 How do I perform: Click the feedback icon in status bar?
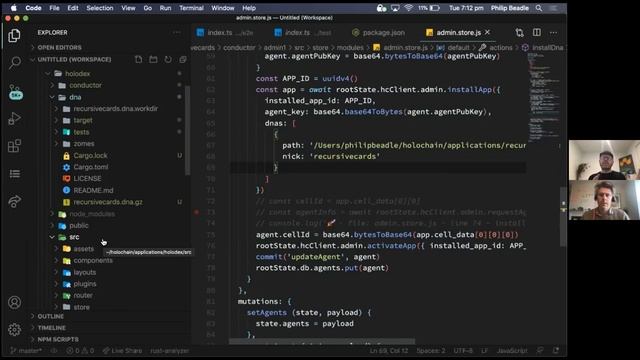pos(540,351)
